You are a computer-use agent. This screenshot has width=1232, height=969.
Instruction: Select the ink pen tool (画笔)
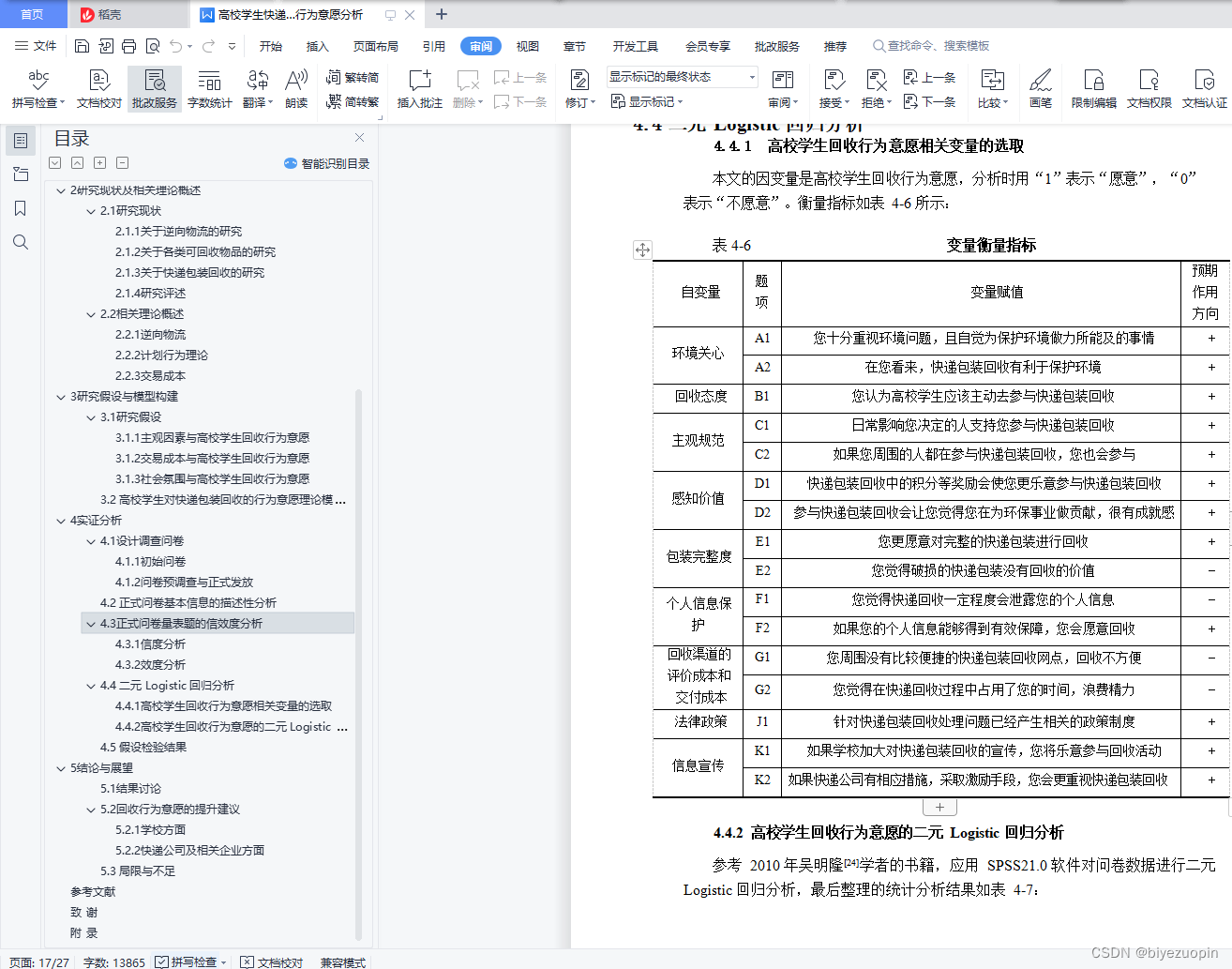tap(1041, 88)
